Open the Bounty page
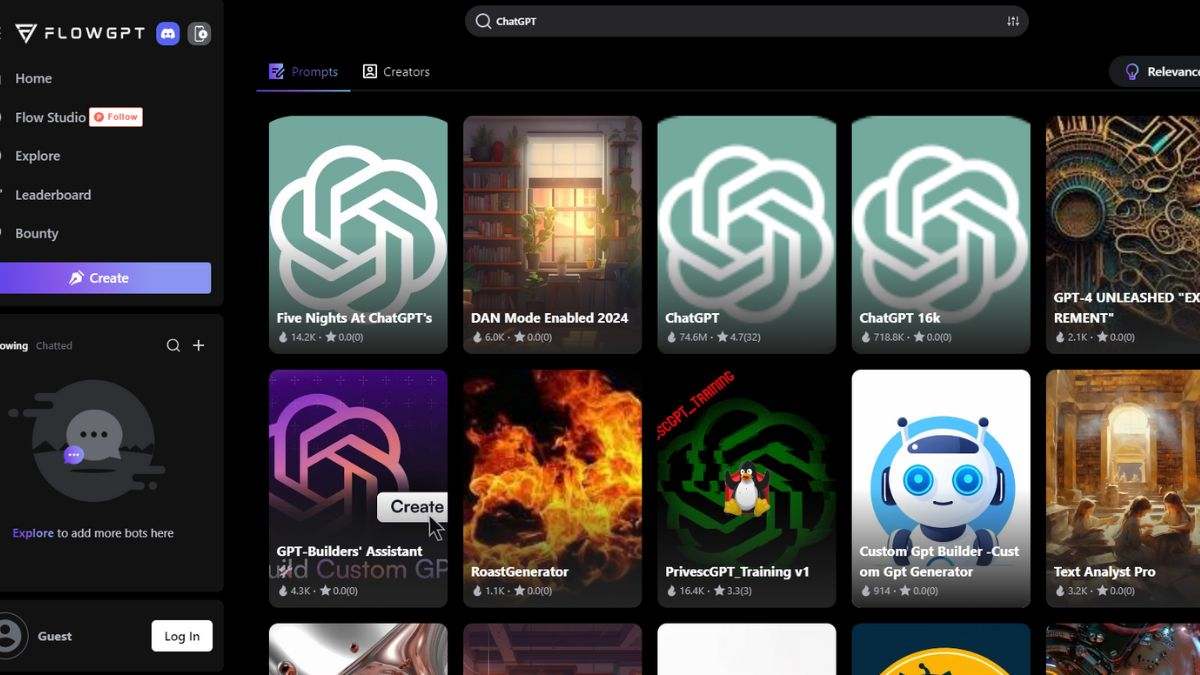The width and height of the screenshot is (1200, 675). (36, 233)
